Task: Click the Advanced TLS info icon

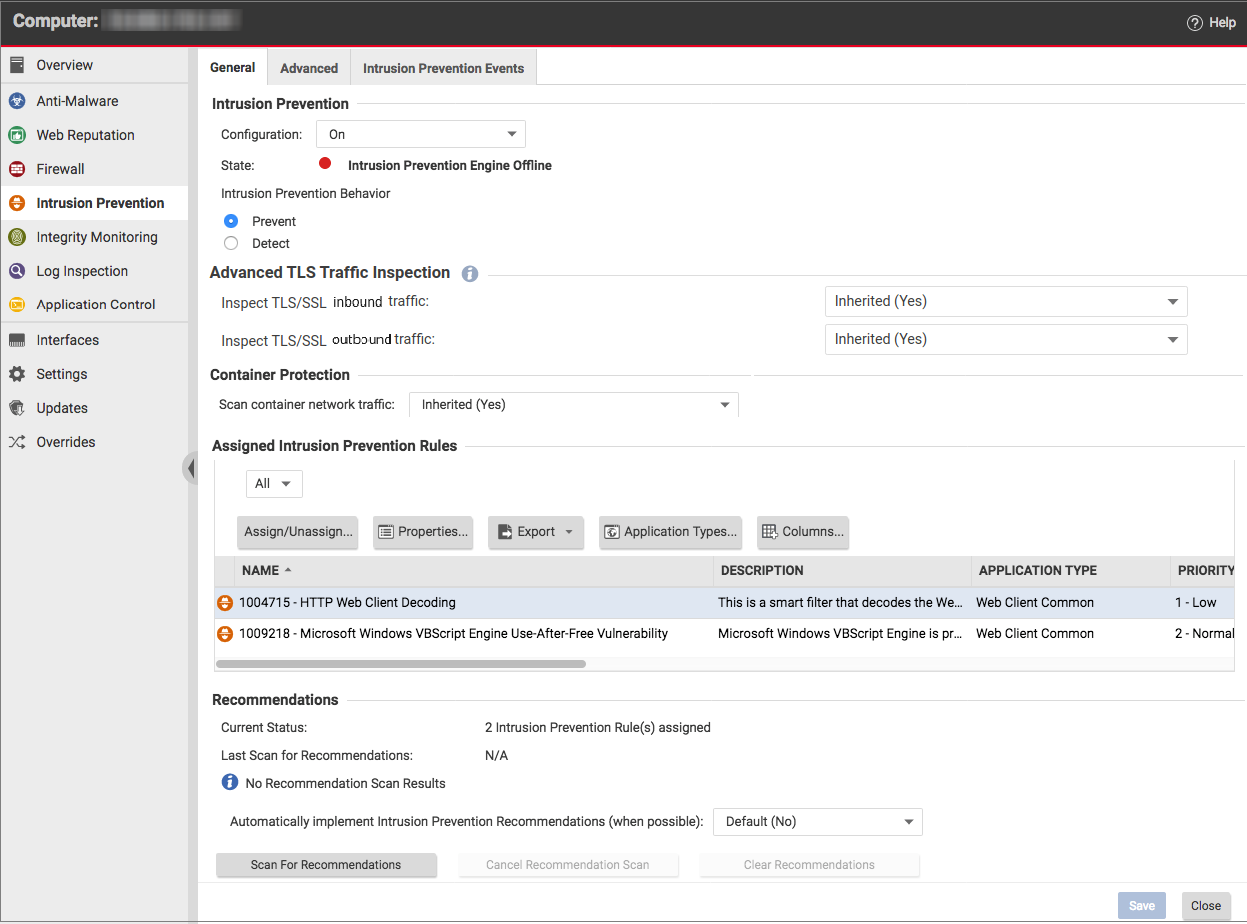Action: (470, 273)
